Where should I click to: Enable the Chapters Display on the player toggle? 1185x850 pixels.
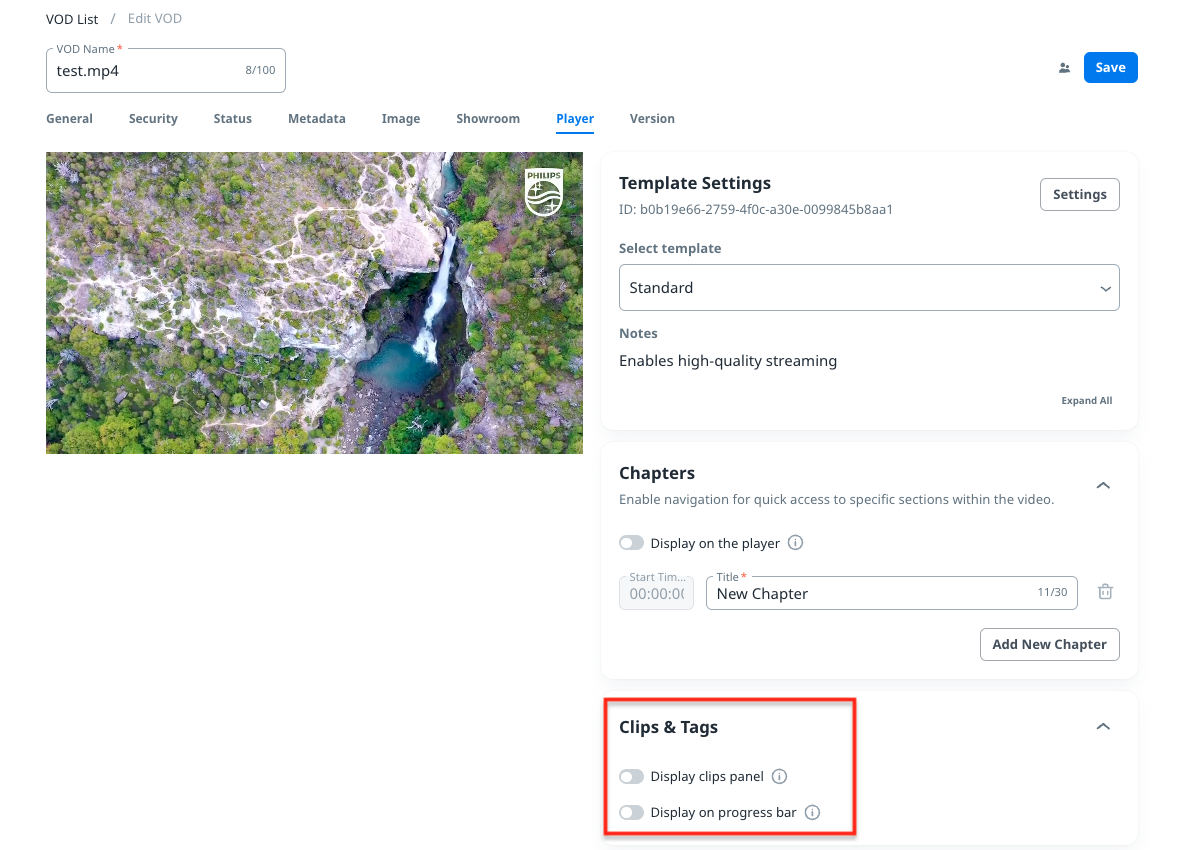click(x=631, y=543)
